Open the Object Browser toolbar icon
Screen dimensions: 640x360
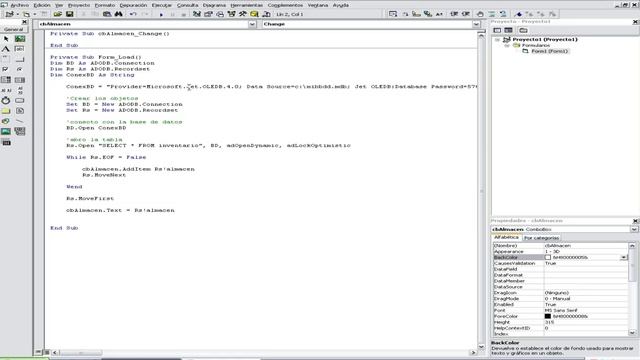[231, 14]
